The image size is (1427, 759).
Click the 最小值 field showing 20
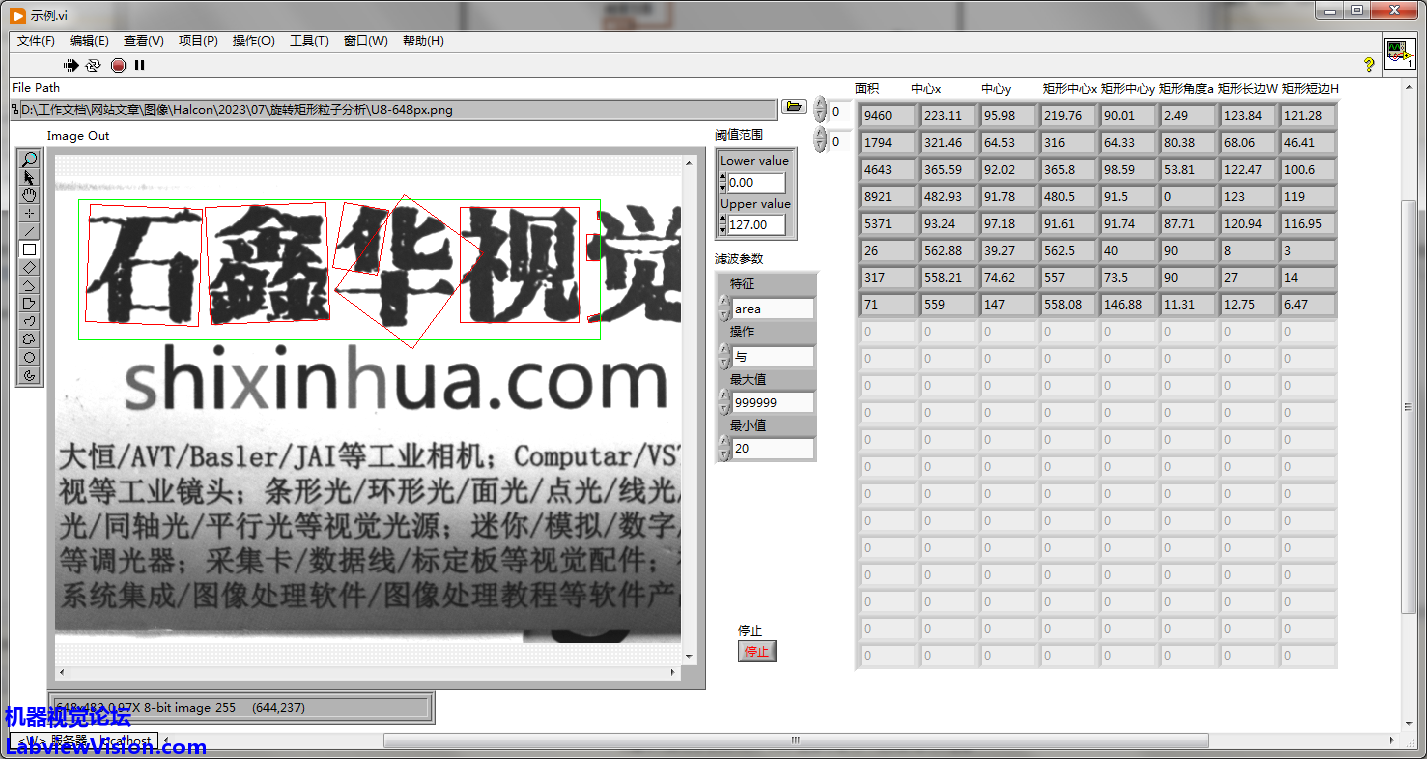pos(773,449)
